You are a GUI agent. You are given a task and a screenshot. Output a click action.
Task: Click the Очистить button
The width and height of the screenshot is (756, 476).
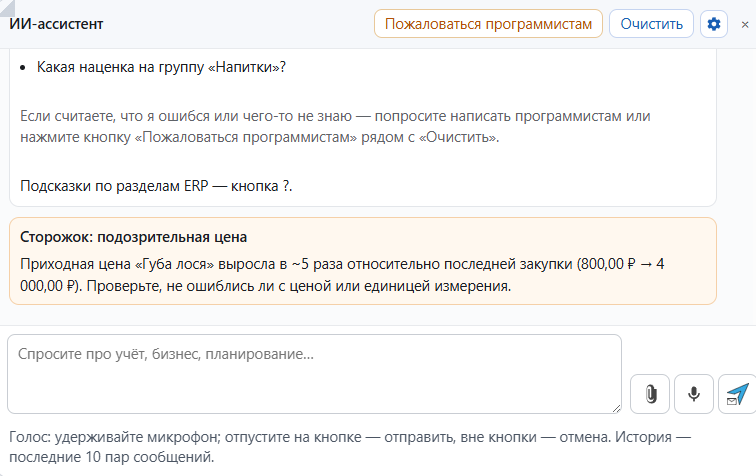[x=651, y=24]
